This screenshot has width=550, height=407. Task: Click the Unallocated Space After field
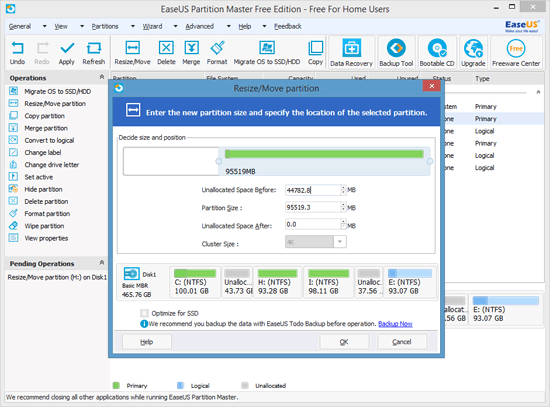click(313, 225)
